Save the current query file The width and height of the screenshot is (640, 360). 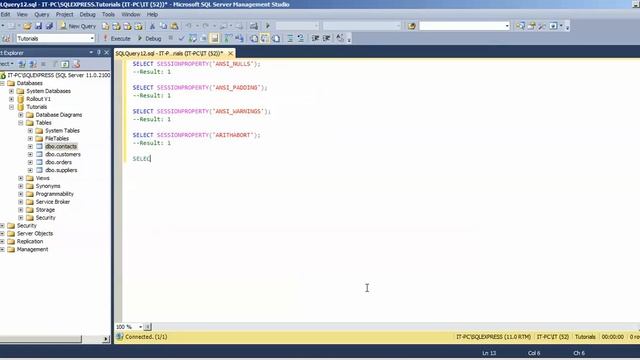[x=38, y=26]
